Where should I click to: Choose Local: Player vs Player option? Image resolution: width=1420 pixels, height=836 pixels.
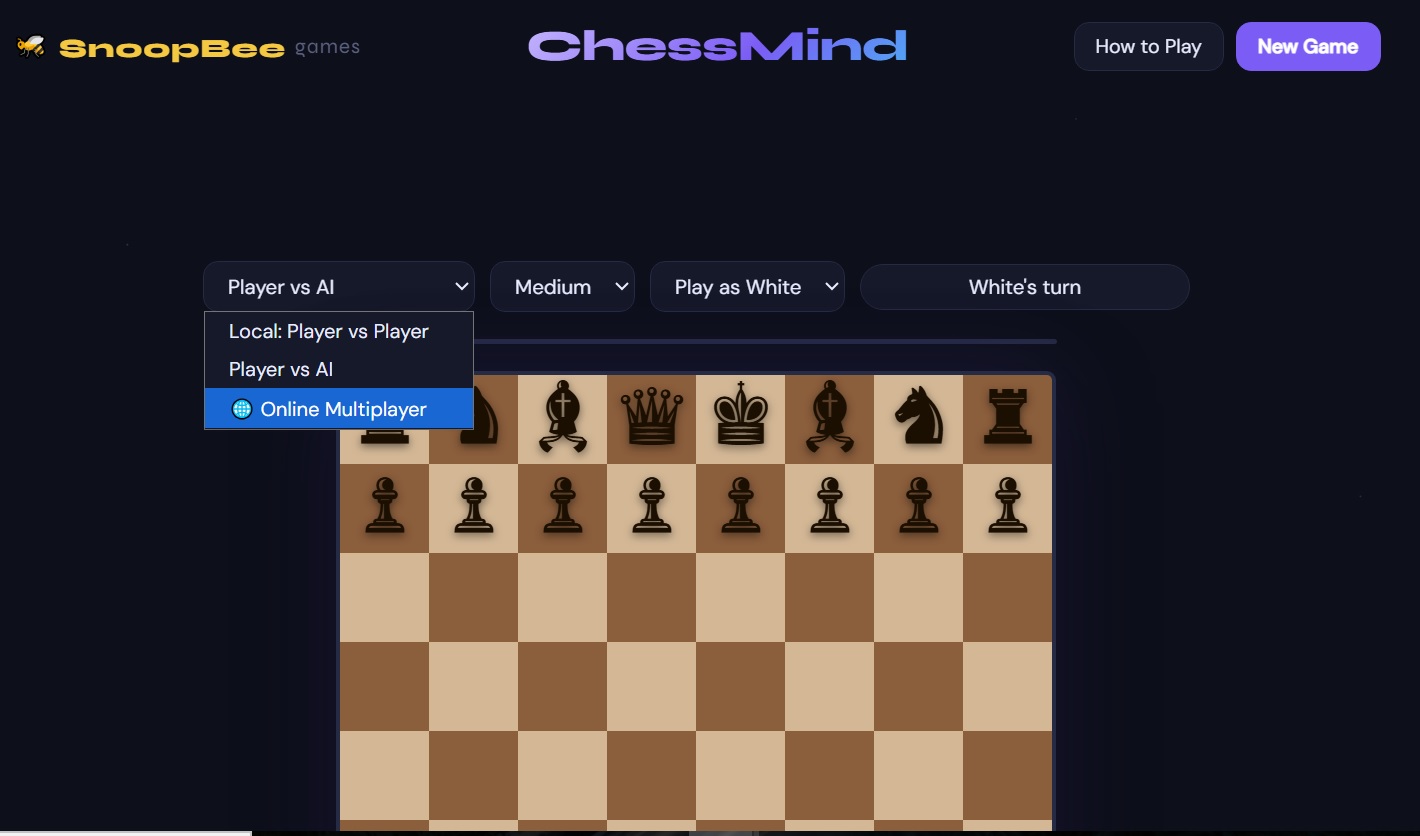[339, 331]
